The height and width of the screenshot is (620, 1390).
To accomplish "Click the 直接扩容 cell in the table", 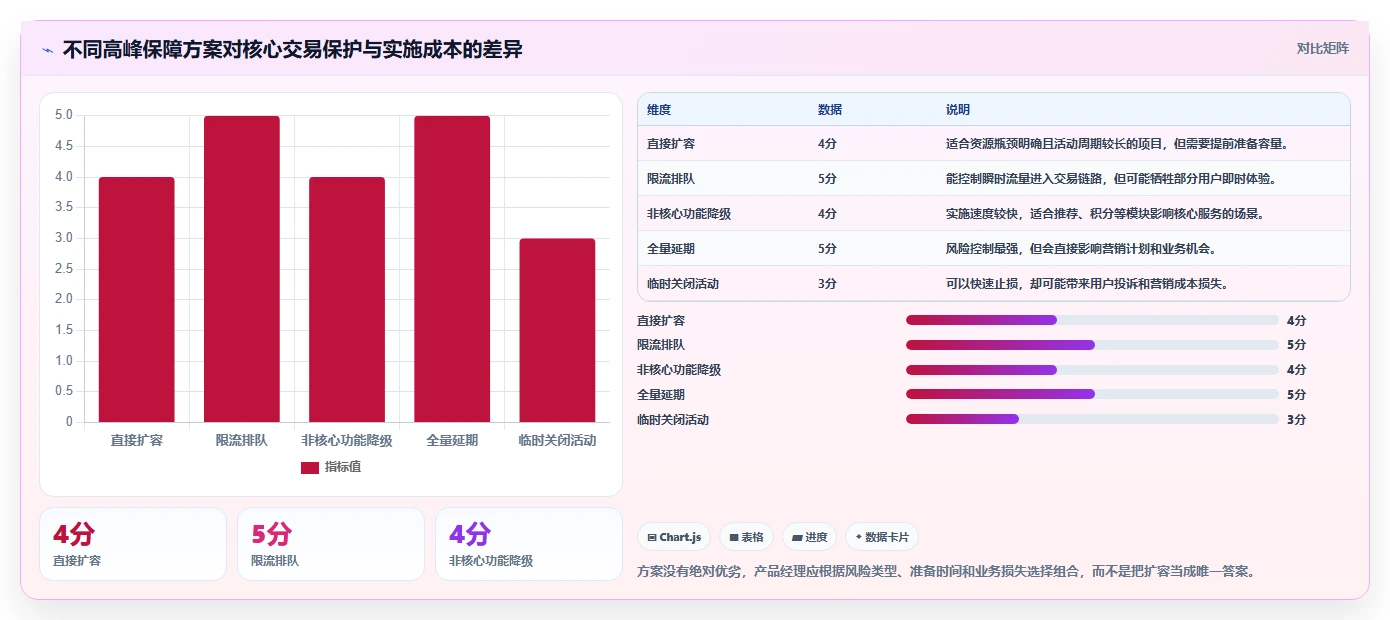I will (x=671, y=144).
